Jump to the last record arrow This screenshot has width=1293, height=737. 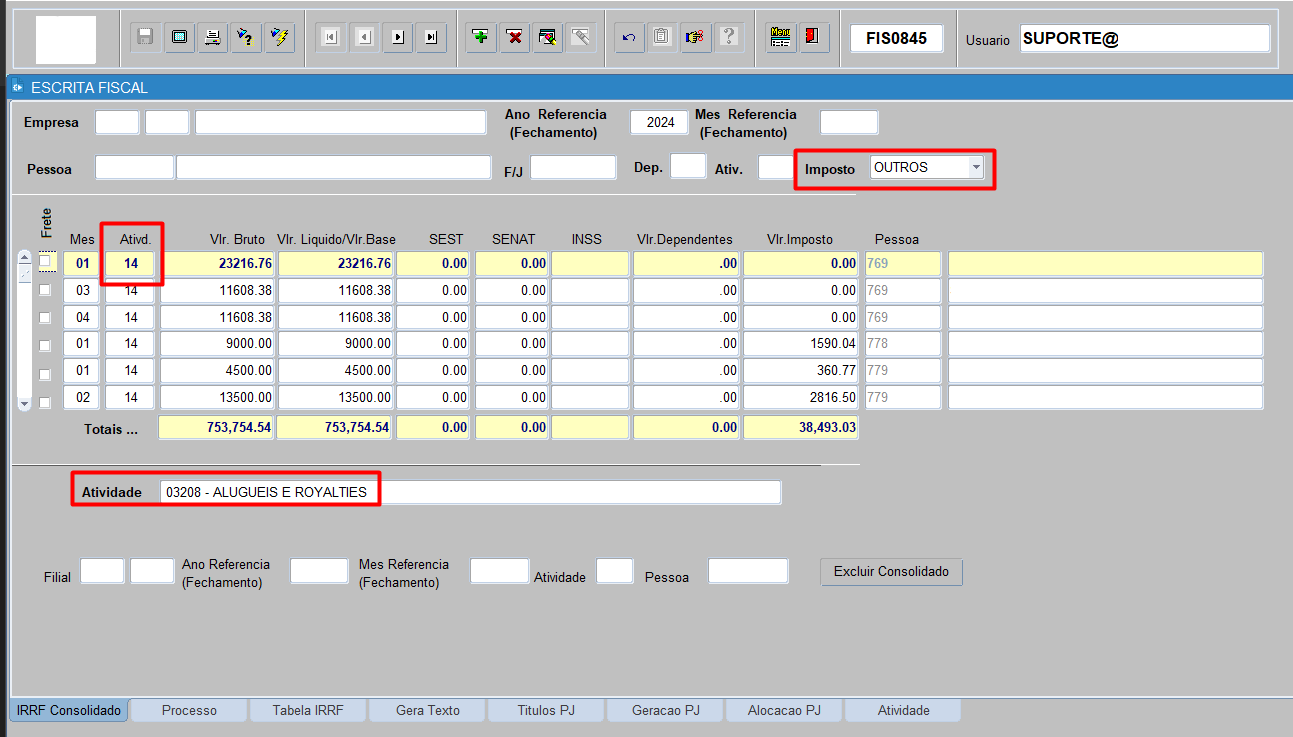[431, 38]
